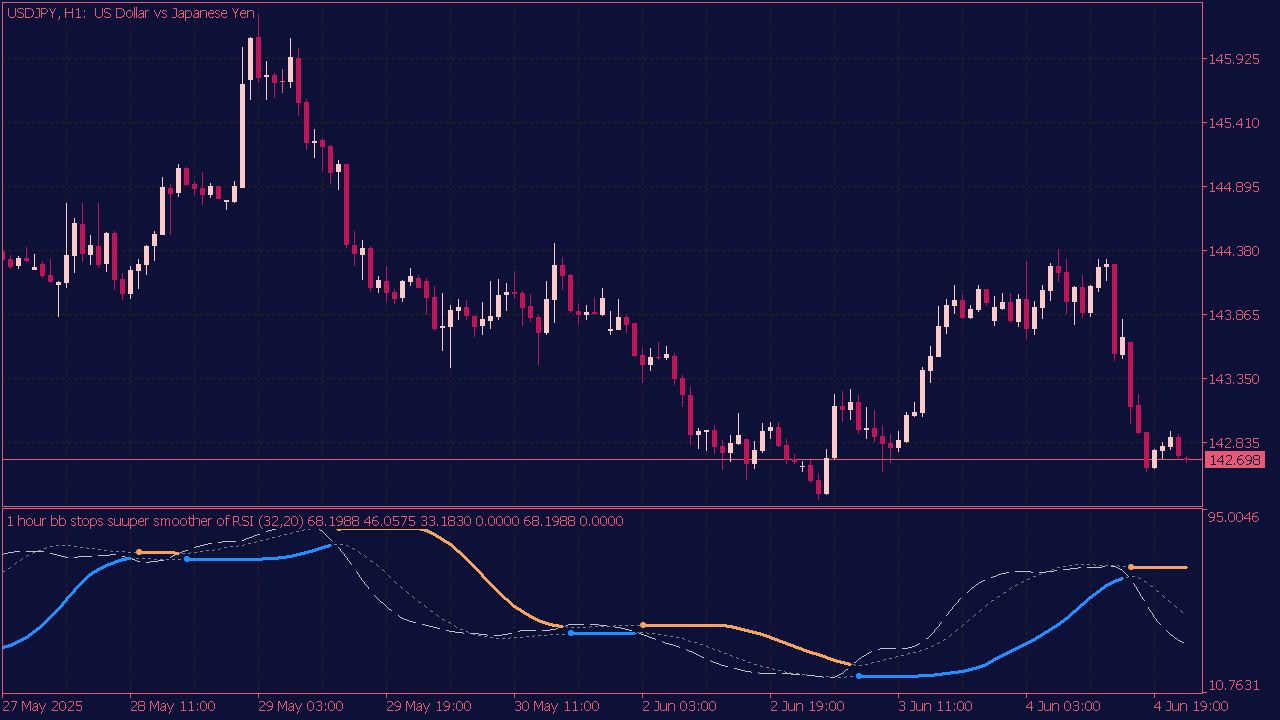Click the blue dot near 30 May 11:00

point(570,633)
